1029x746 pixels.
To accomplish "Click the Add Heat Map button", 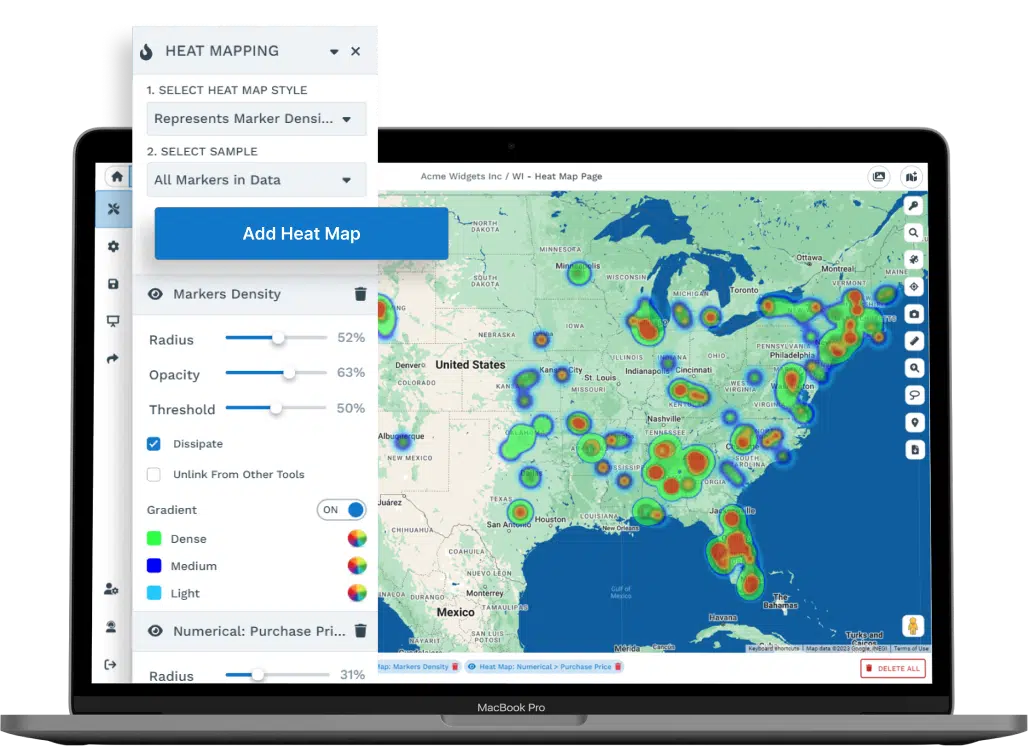I will click(301, 234).
